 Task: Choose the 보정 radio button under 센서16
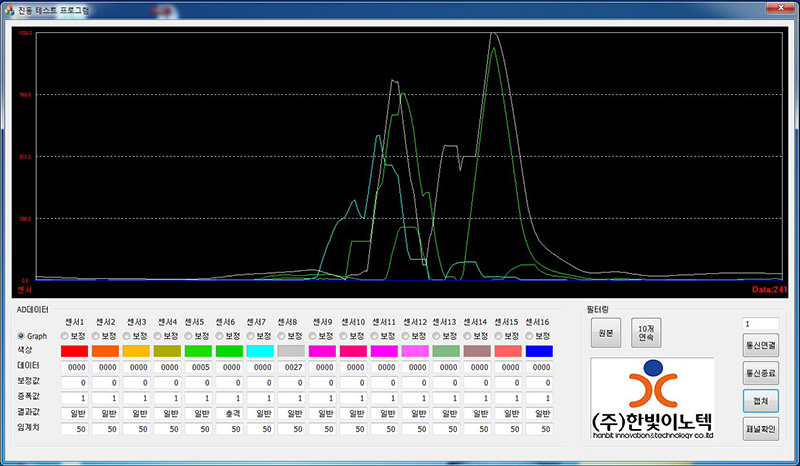530,336
